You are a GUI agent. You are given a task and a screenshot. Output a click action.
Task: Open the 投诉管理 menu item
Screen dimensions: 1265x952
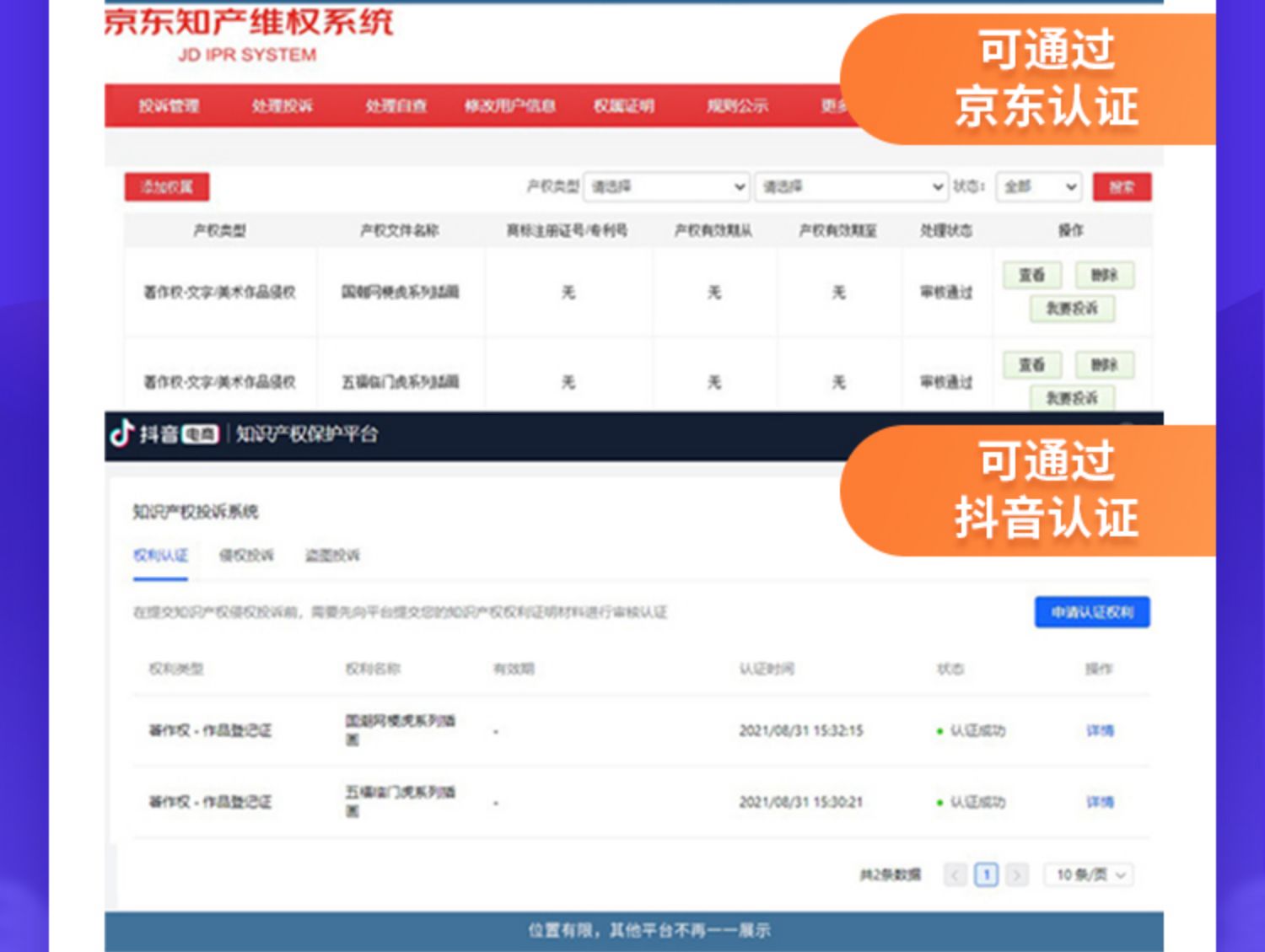click(169, 106)
